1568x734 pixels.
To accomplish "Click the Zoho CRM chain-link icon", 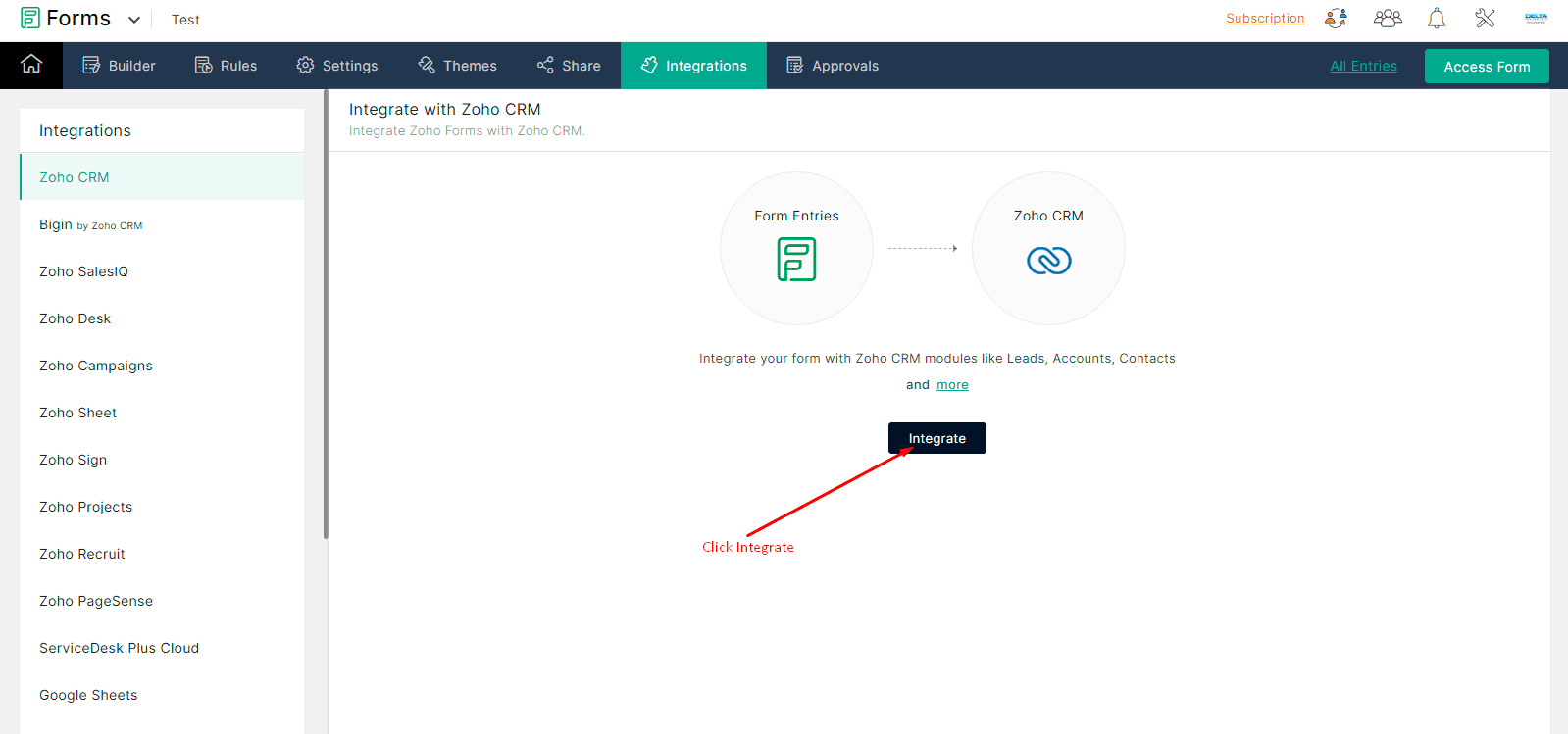I will (x=1048, y=260).
